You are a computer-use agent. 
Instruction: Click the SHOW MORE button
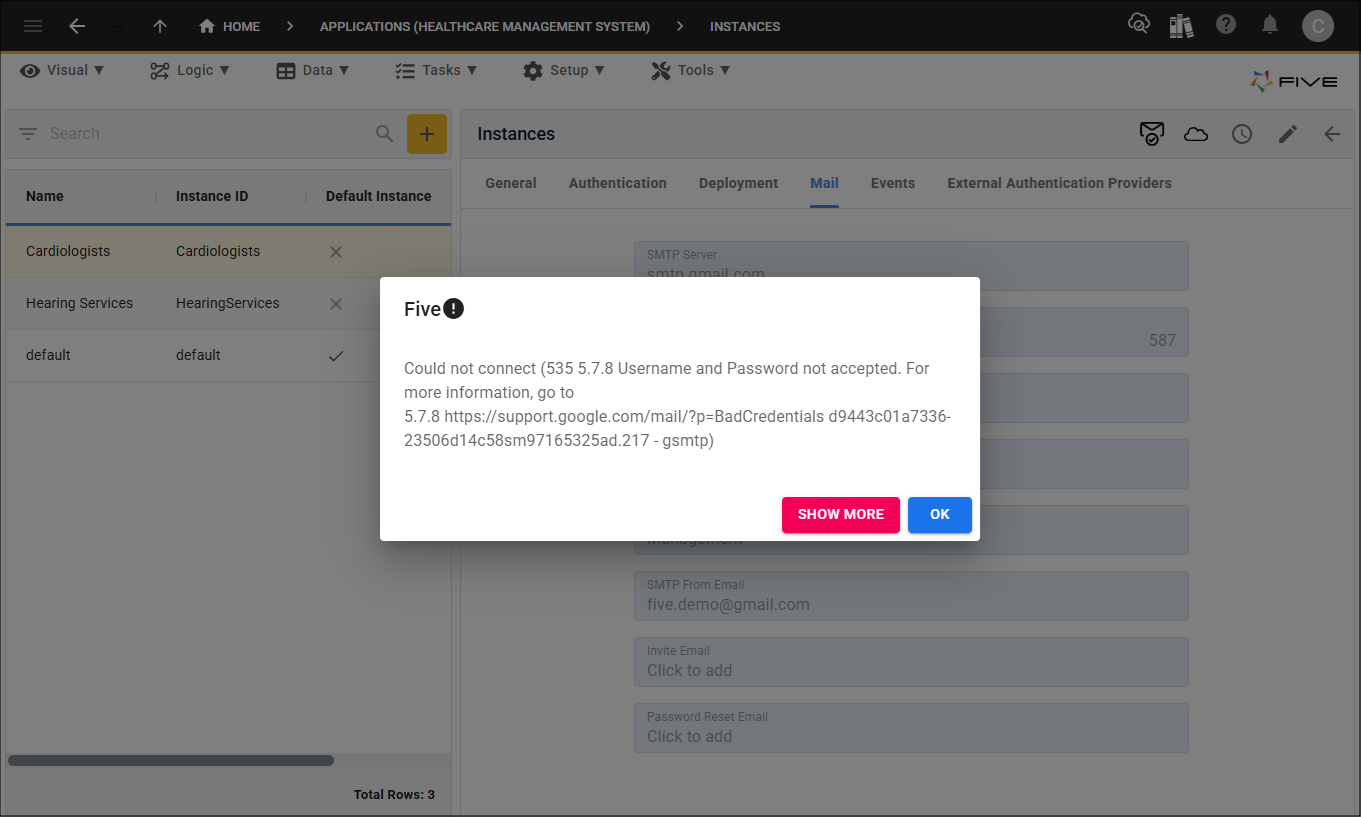coord(840,514)
